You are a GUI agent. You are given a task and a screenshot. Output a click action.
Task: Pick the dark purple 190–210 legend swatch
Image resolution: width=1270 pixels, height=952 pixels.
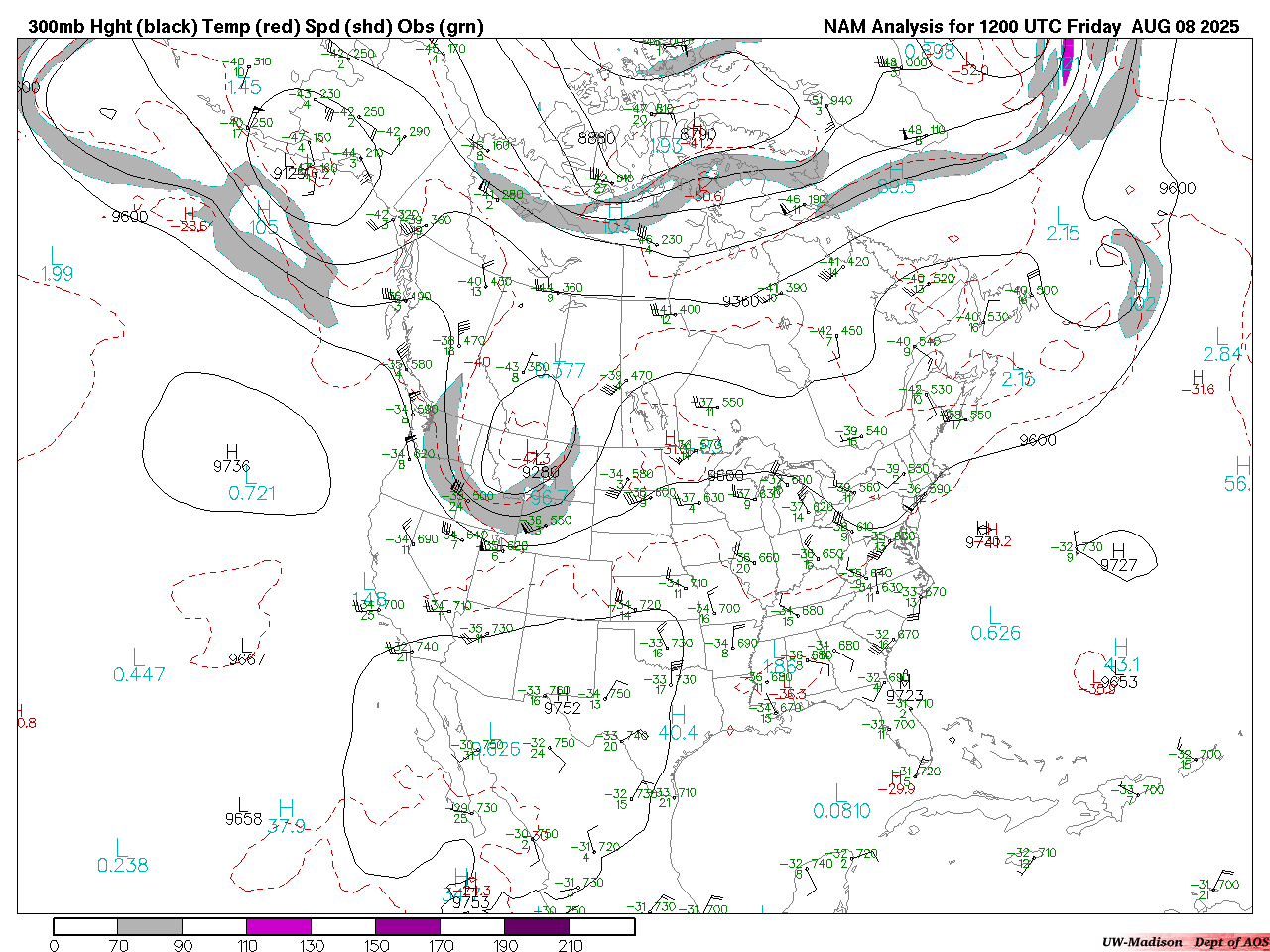(x=537, y=926)
